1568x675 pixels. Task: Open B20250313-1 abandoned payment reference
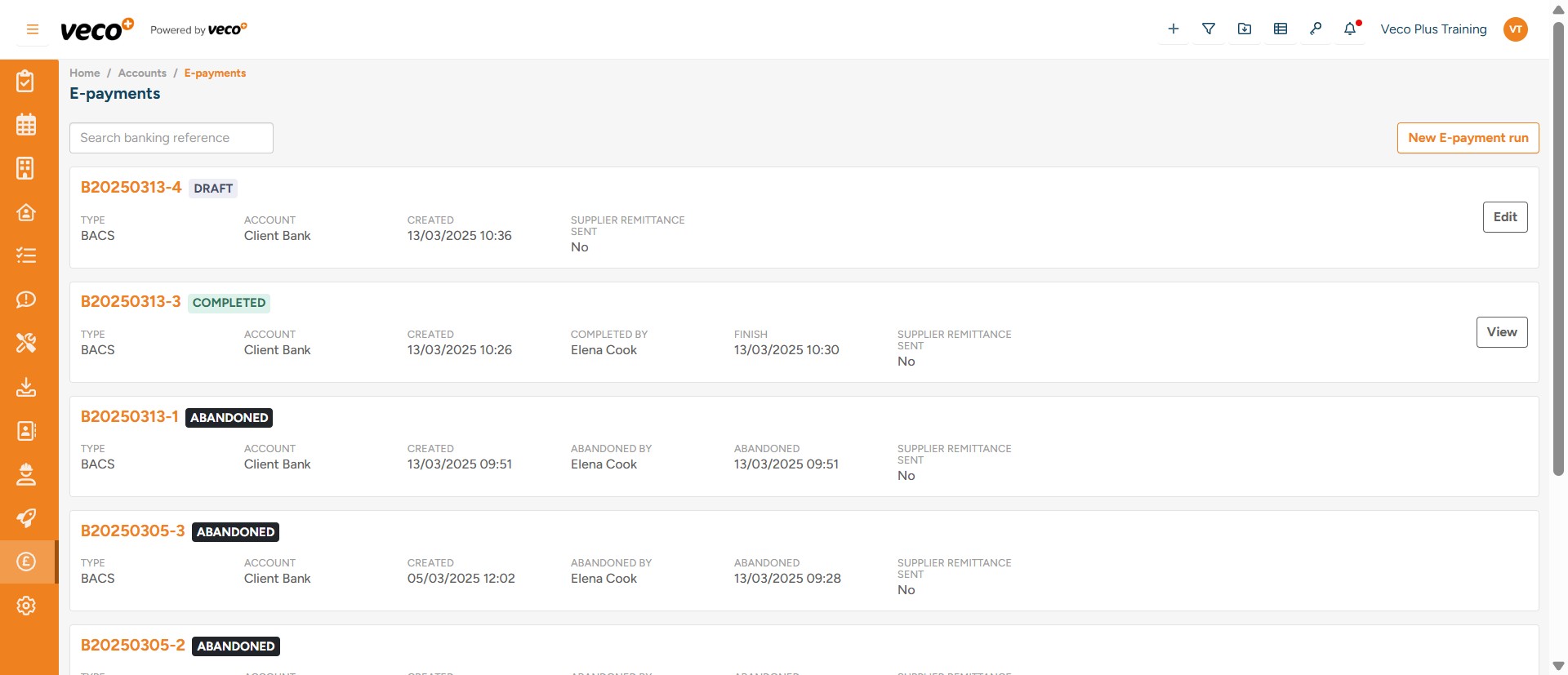point(129,417)
